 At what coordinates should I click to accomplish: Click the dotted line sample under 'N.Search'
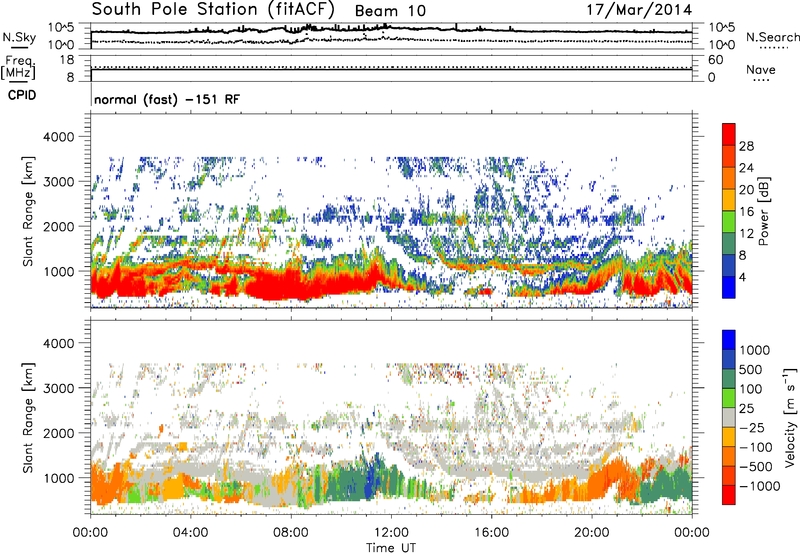point(774,47)
